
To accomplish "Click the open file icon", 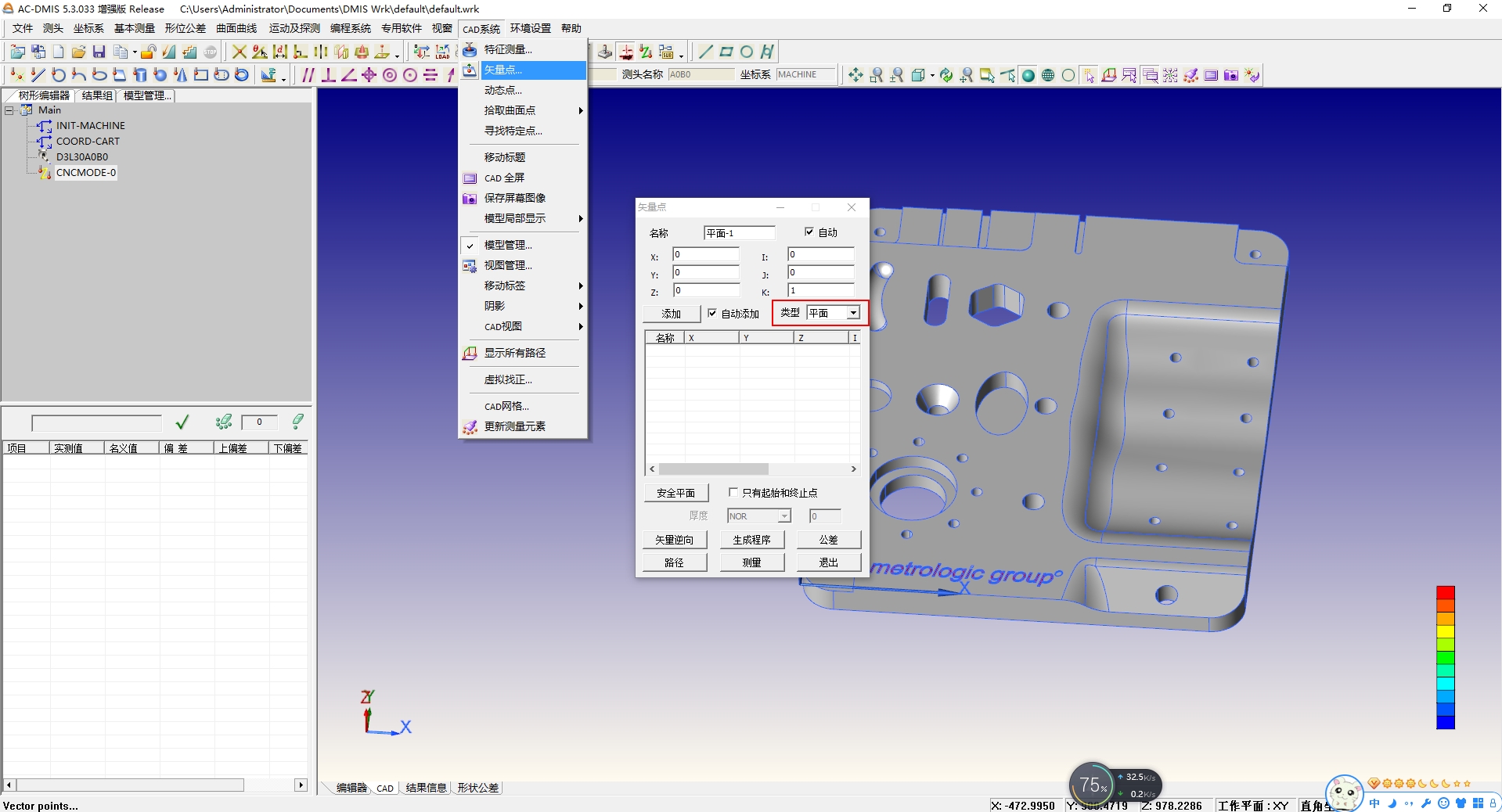I will [x=78, y=52].
